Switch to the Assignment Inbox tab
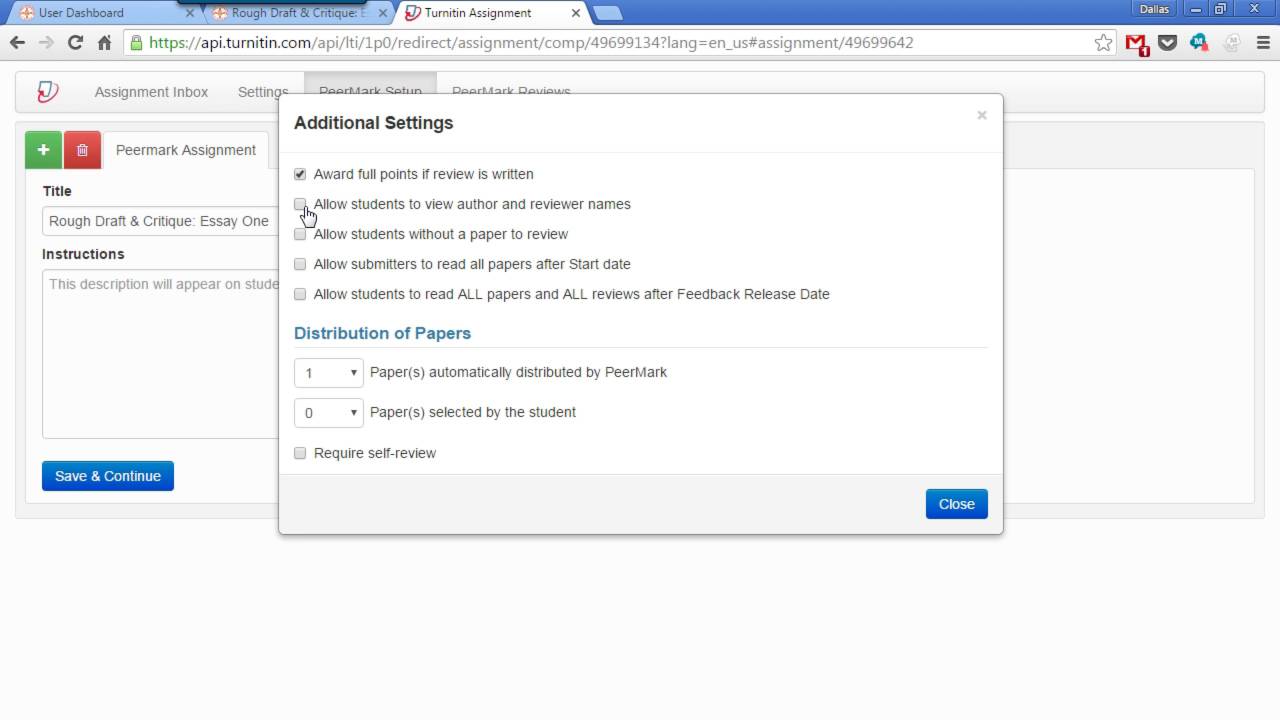Image resolution: width=1280 pixels, height=720 pixels. pos(151,92)
